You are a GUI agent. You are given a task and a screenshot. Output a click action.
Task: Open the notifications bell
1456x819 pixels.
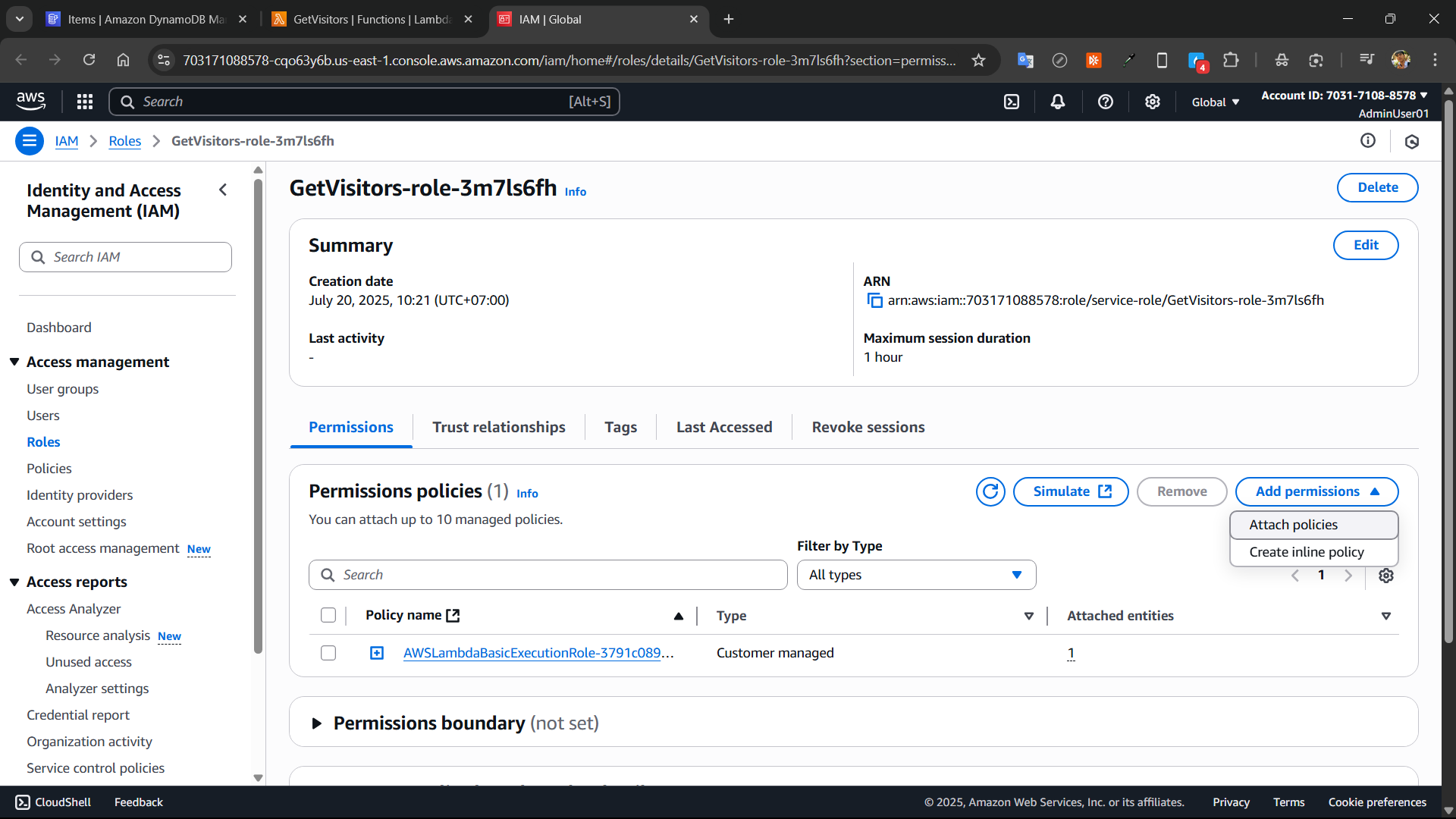[1058, 102]
